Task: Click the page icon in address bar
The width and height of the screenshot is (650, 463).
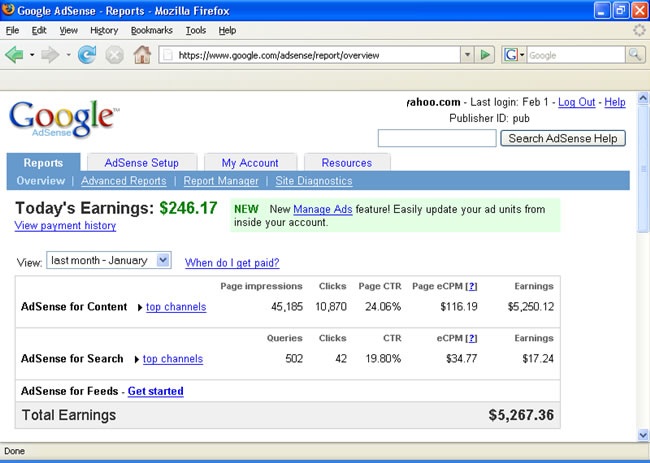Action: (168, 55)
